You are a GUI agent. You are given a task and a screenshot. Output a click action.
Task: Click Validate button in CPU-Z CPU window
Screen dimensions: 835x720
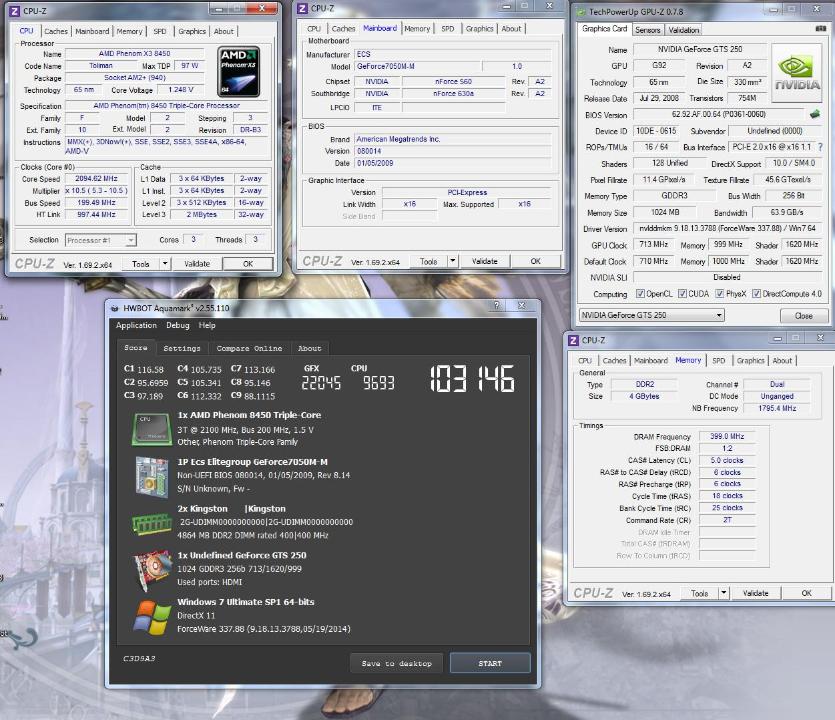(197, 264)
